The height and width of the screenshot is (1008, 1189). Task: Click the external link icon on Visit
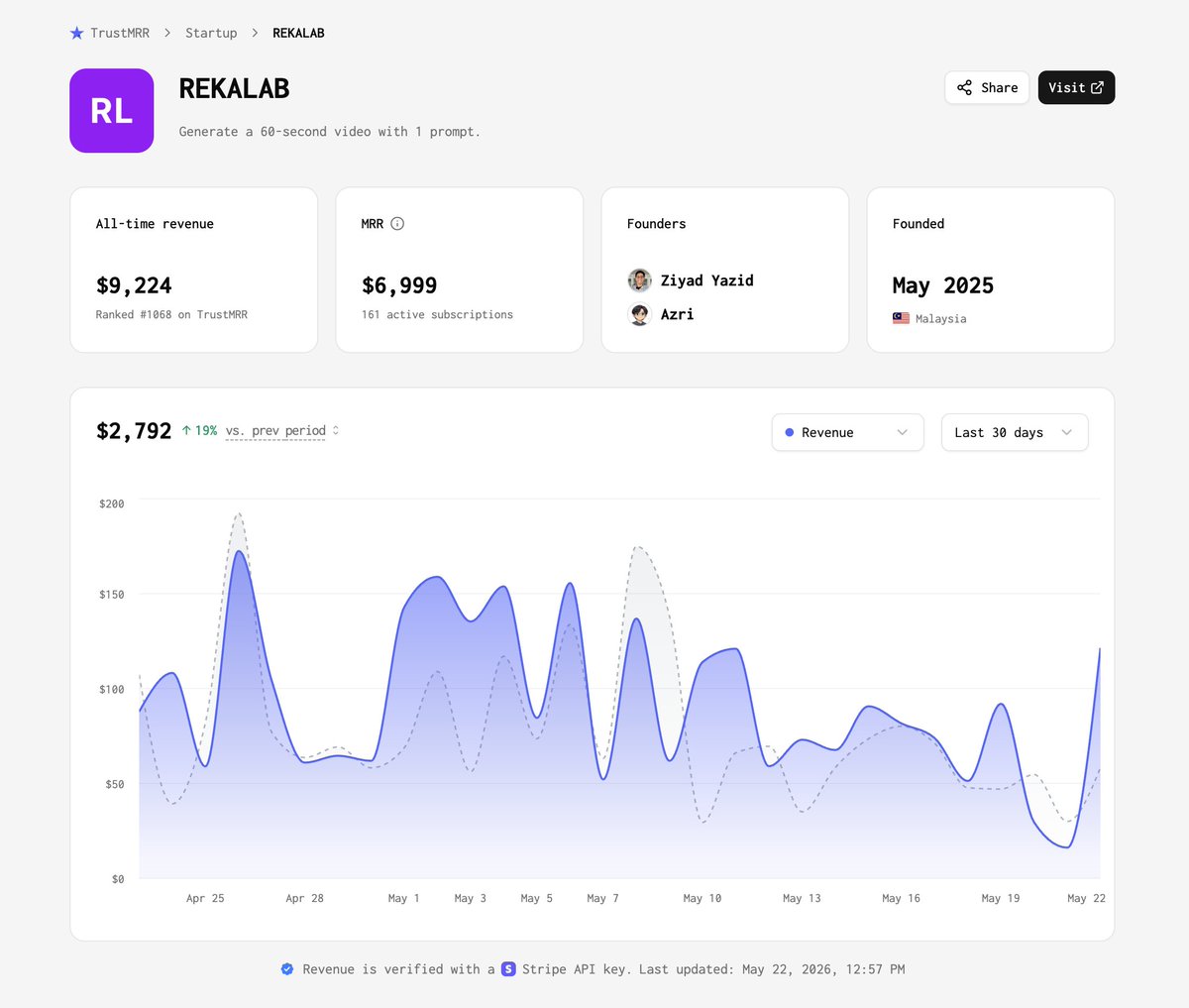click(1097, 87)
